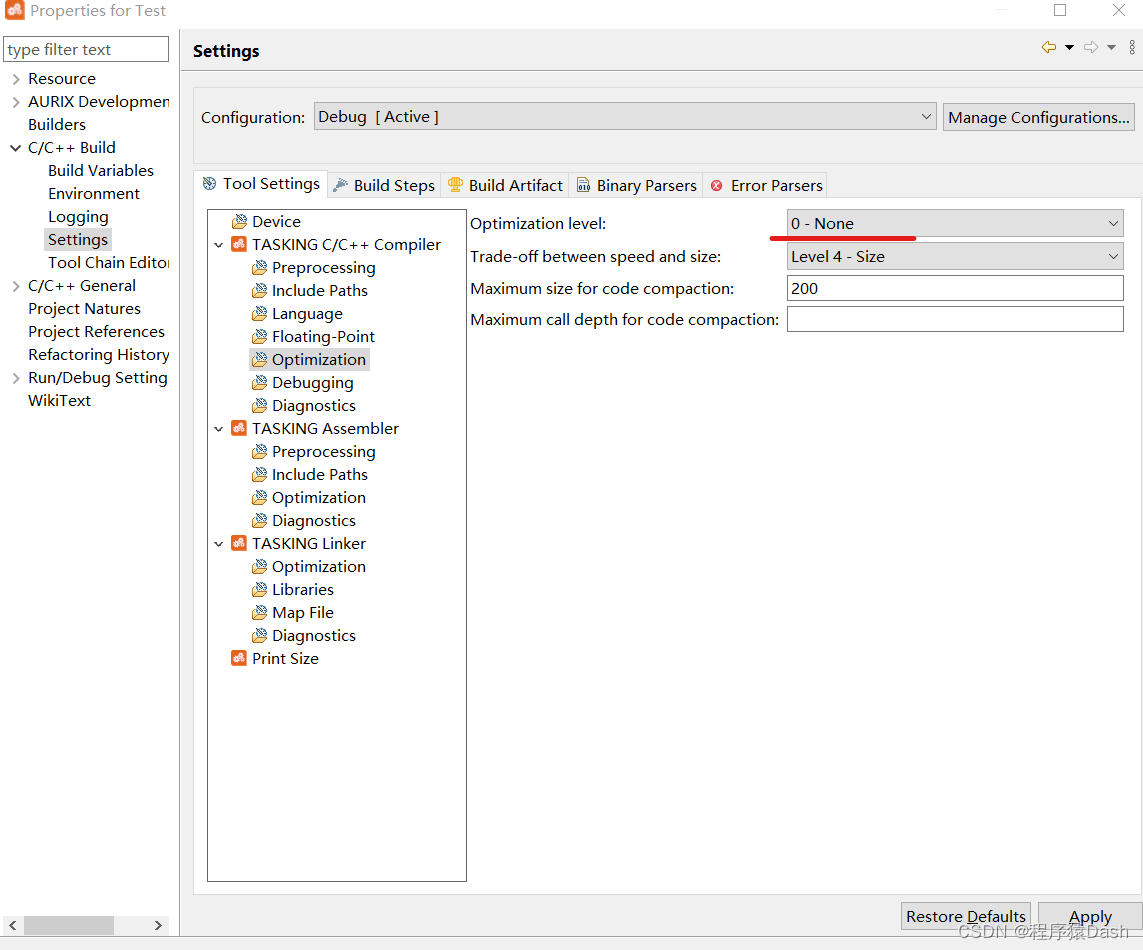Click the Apply button
The width and height of the screenshot is (1143, 950).
click(1090, 916)
